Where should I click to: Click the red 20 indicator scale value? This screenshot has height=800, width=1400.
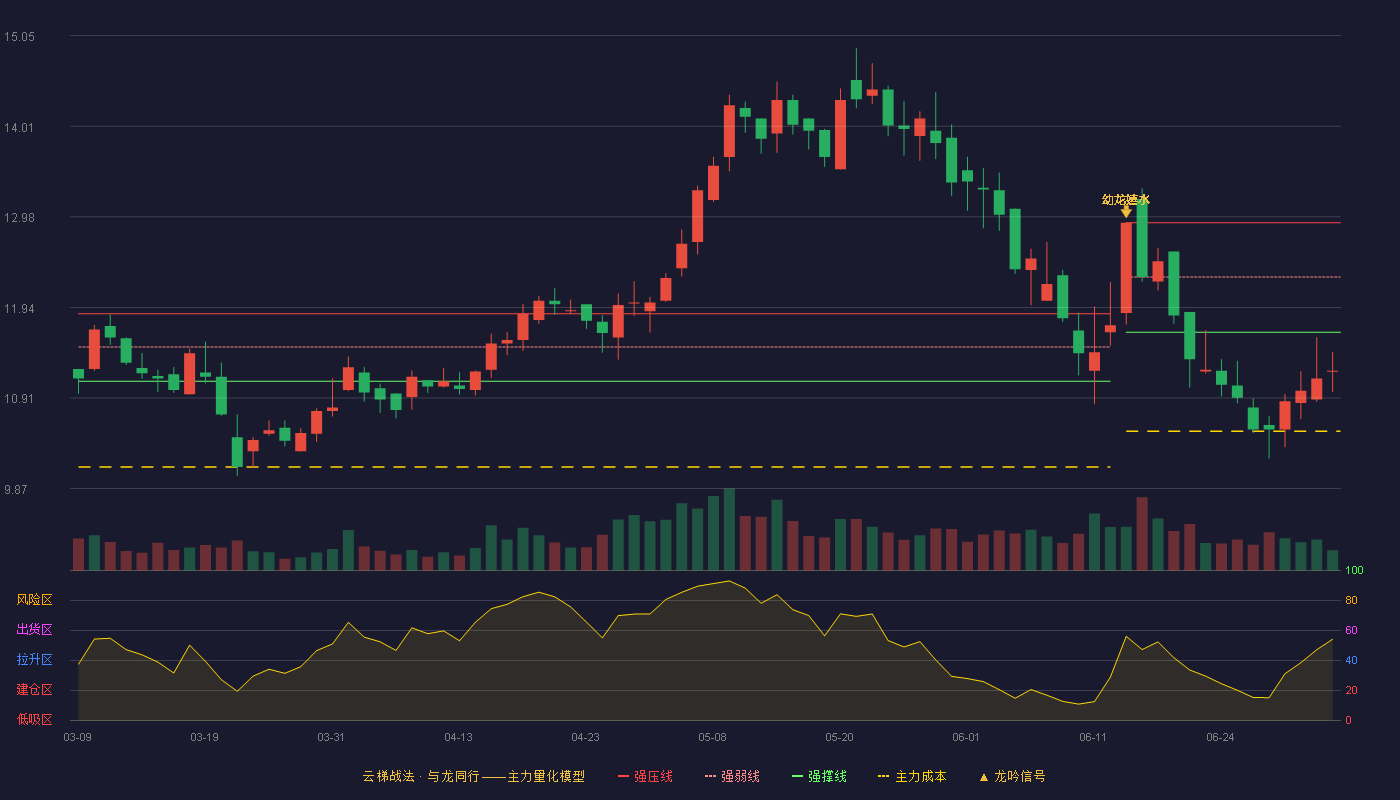[1351, 690]
